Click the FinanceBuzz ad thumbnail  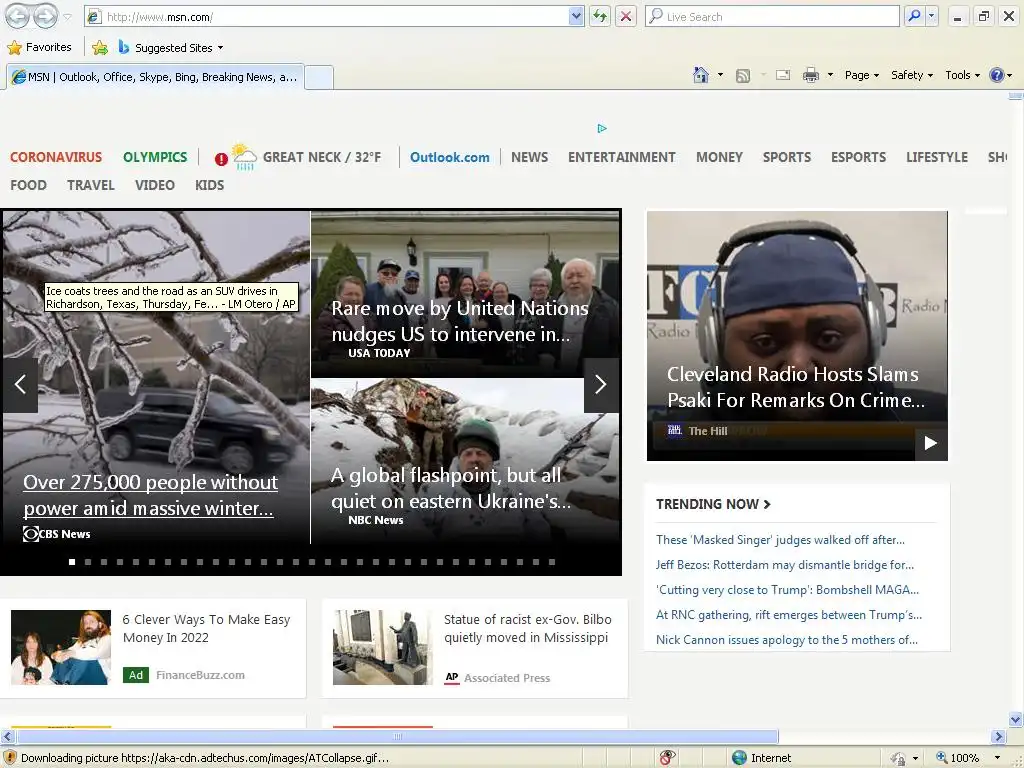click(x=61, y=647)
